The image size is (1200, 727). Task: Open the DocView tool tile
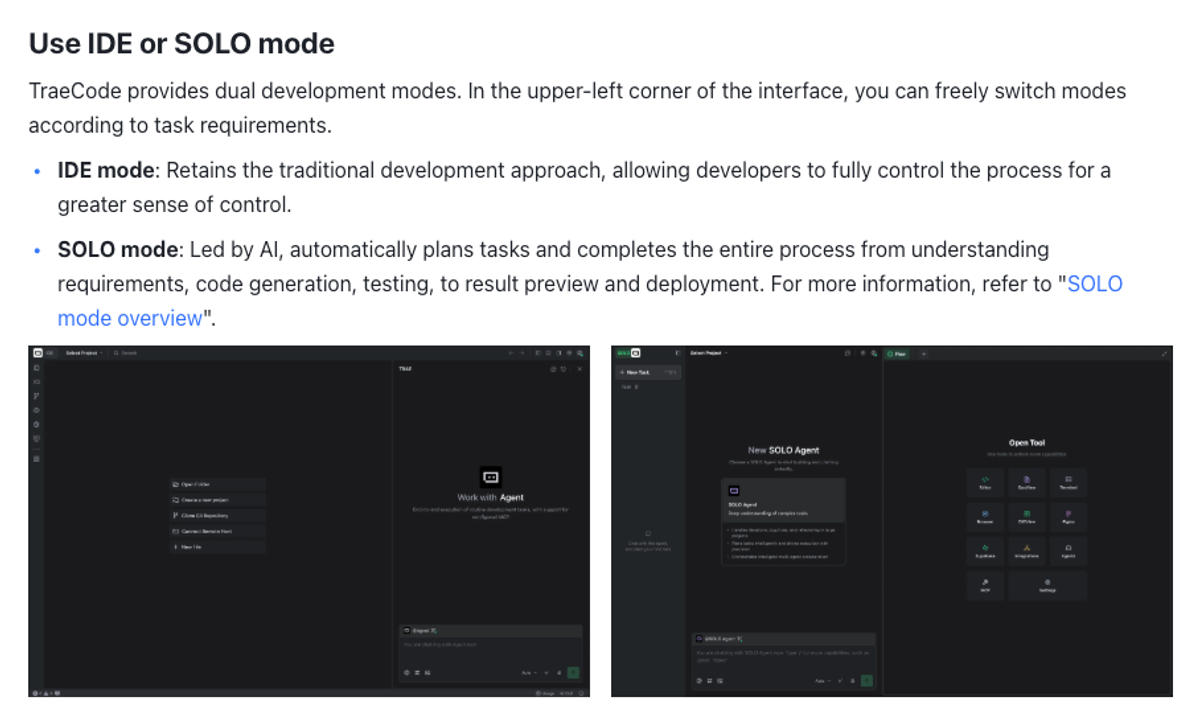coord(1027,483)
